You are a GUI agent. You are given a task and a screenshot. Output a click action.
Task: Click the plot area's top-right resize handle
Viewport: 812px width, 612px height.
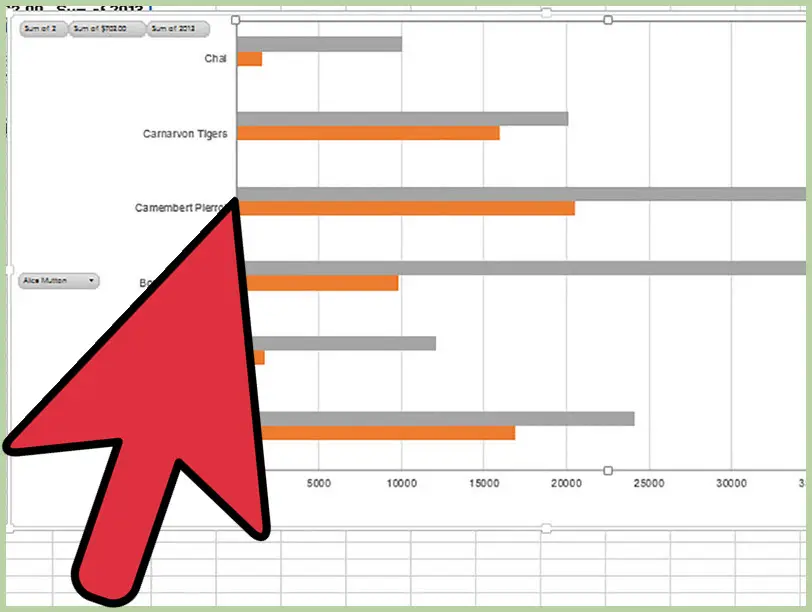point(608,20)
